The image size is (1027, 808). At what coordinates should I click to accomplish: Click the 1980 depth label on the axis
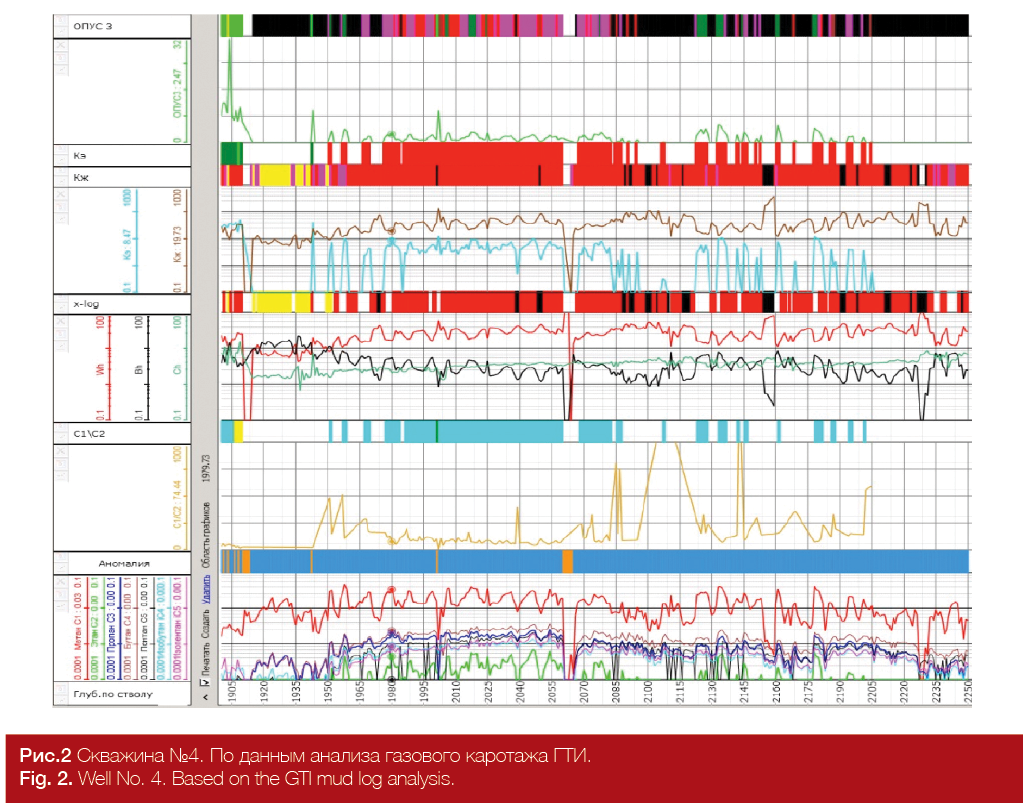[x=392, y=691]
